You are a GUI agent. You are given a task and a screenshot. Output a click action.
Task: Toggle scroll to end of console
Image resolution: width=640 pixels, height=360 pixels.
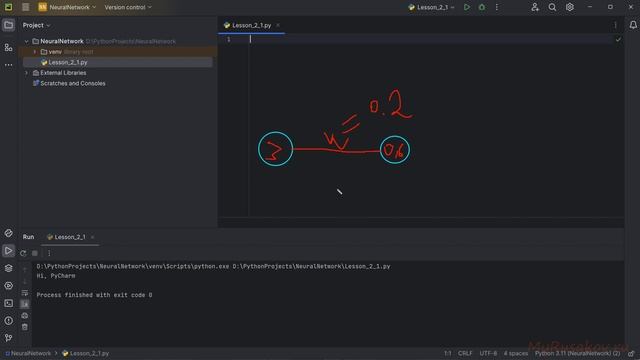click(x=24, y=304)
